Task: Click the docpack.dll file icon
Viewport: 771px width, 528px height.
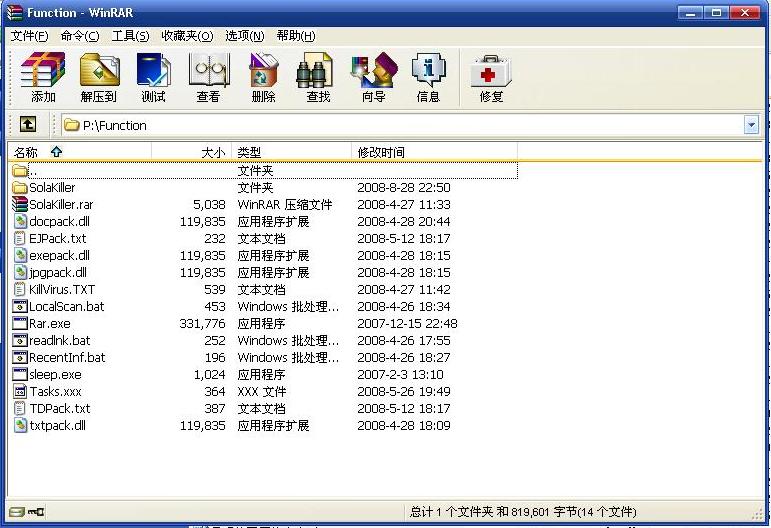Action: pos(20,221)
